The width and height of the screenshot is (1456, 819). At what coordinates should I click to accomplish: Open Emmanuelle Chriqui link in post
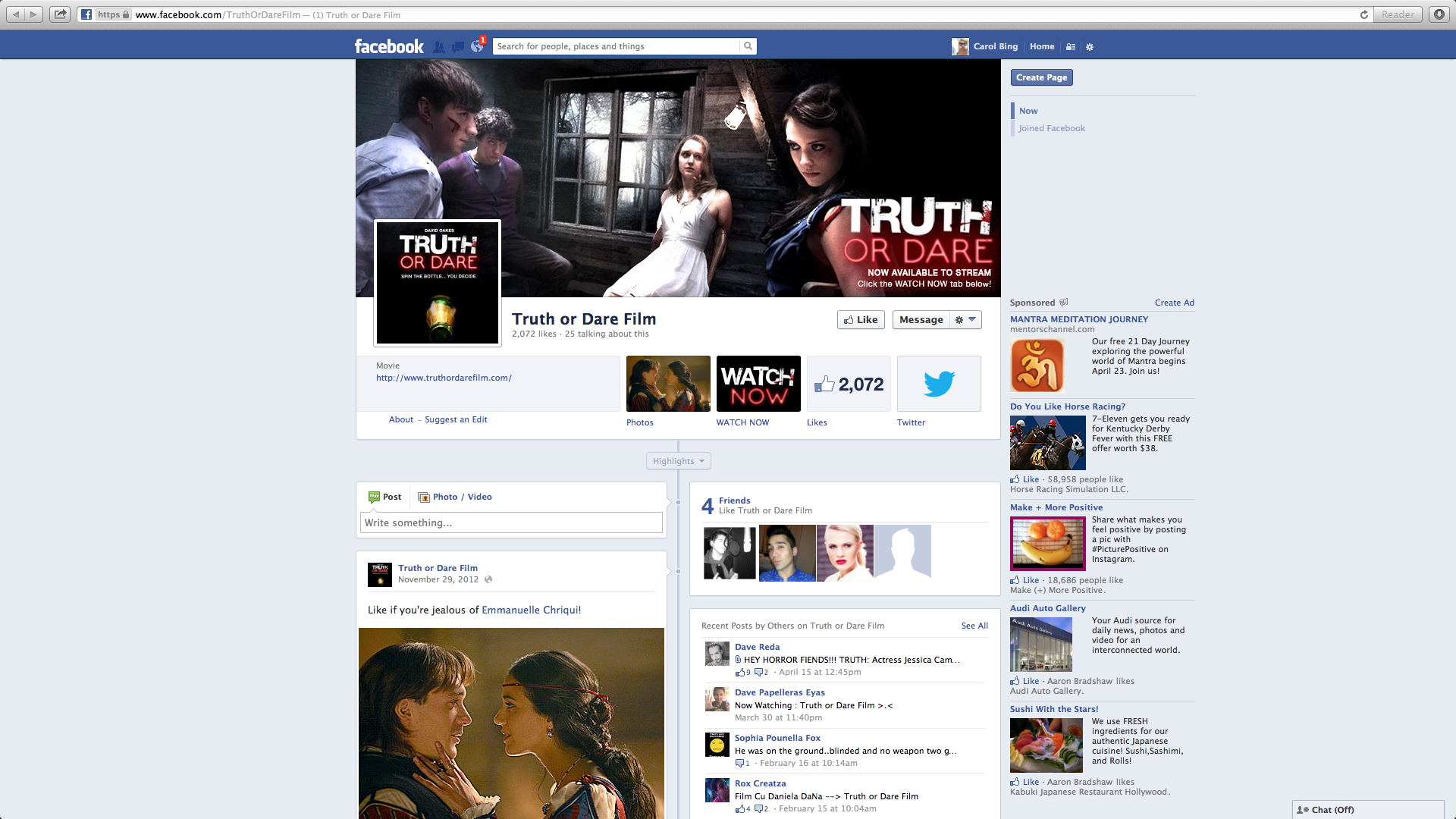(x=531, y=610)
